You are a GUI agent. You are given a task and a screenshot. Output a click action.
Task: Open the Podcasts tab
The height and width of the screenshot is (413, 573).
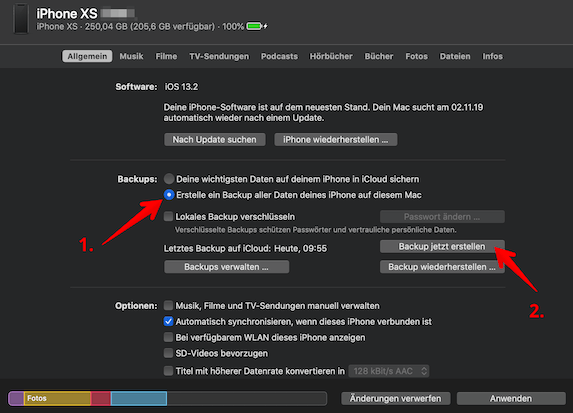pos(279,56)
